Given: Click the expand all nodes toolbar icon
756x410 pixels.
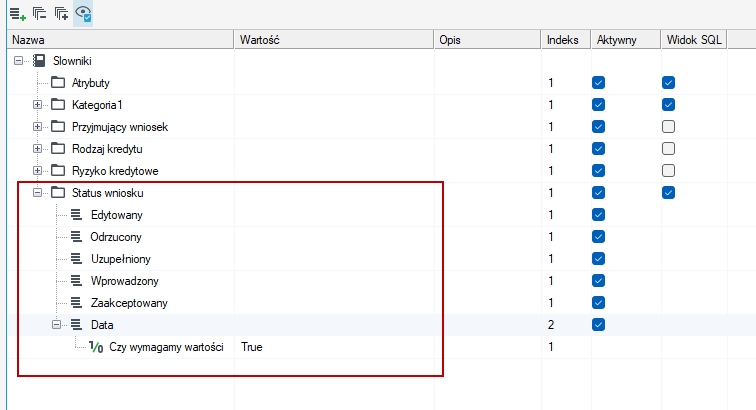Looking at the screenshot, I should click(61, 14).
